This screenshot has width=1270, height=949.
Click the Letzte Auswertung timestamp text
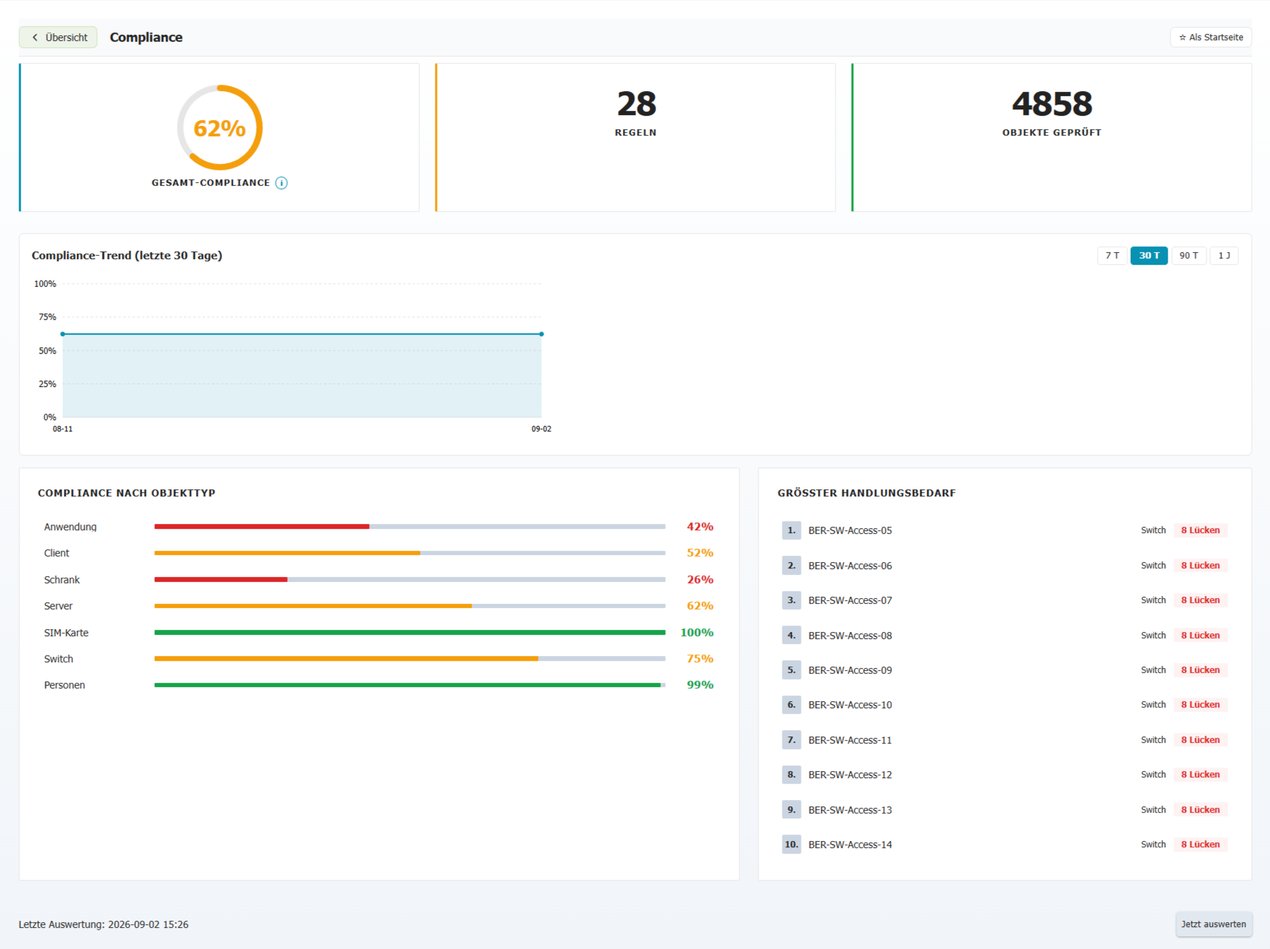pos(104,925)
